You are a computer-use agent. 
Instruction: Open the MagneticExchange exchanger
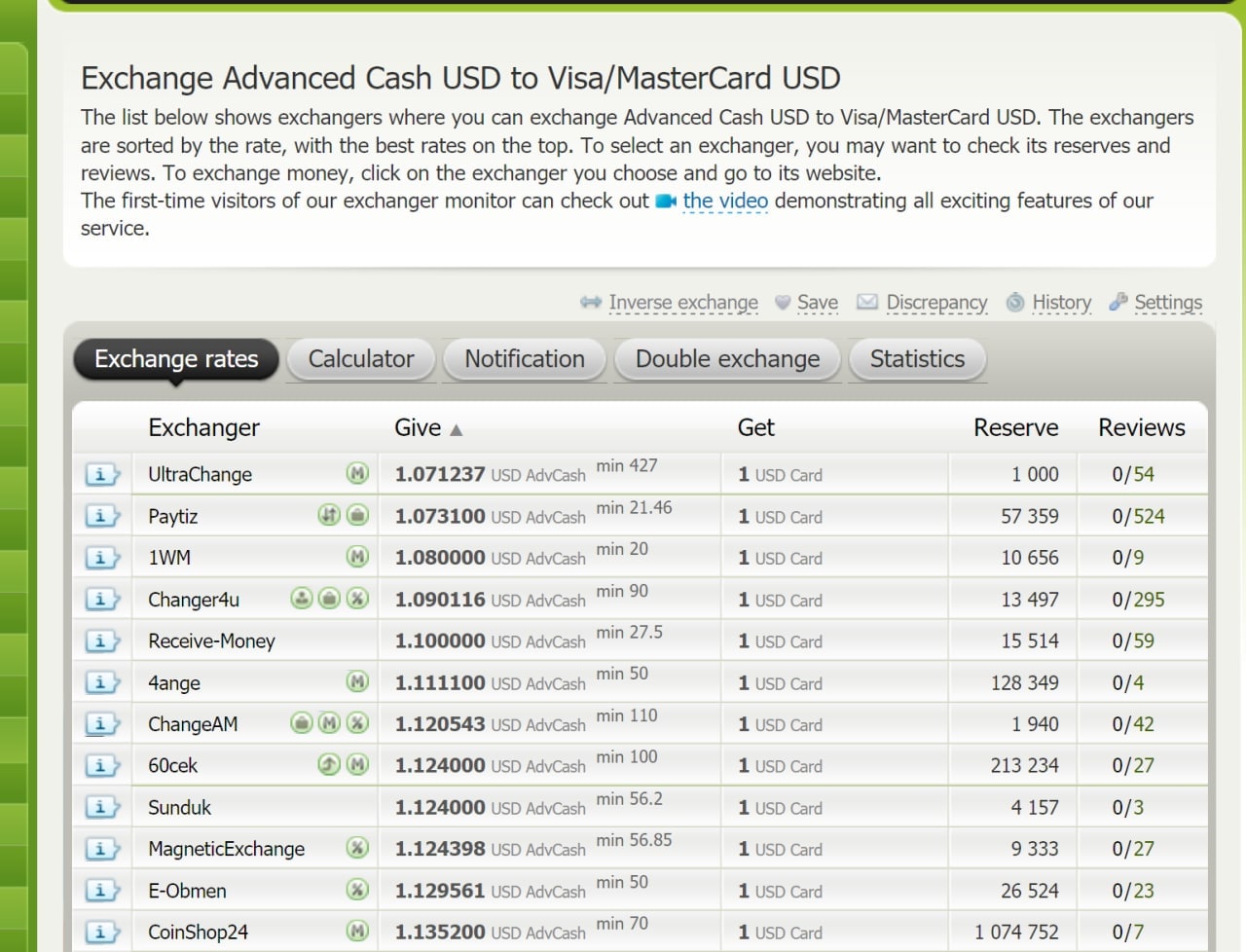click(x=226, y=849)
